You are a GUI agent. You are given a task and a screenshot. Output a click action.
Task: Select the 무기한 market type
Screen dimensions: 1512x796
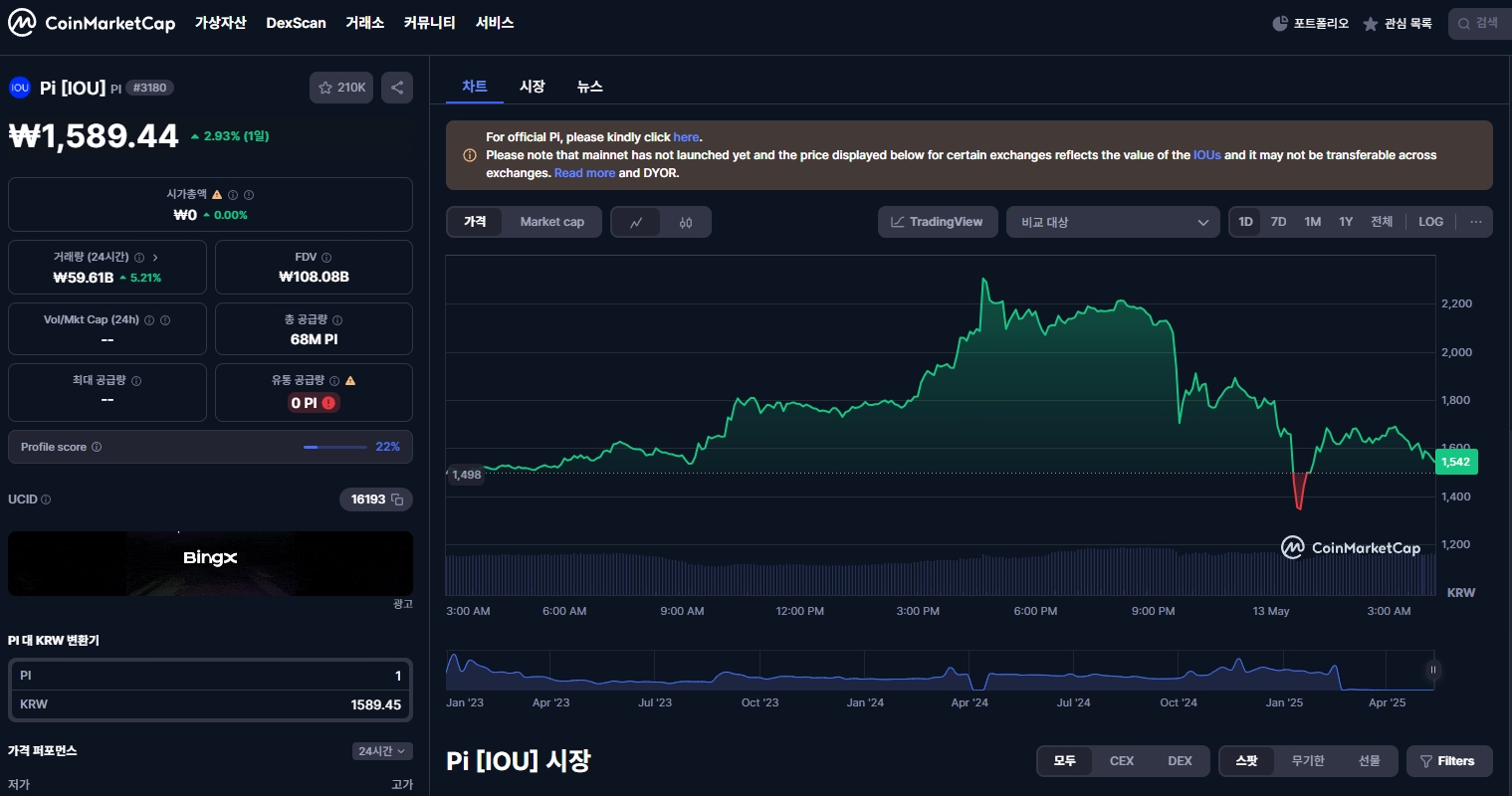[x=1308, y=761]
